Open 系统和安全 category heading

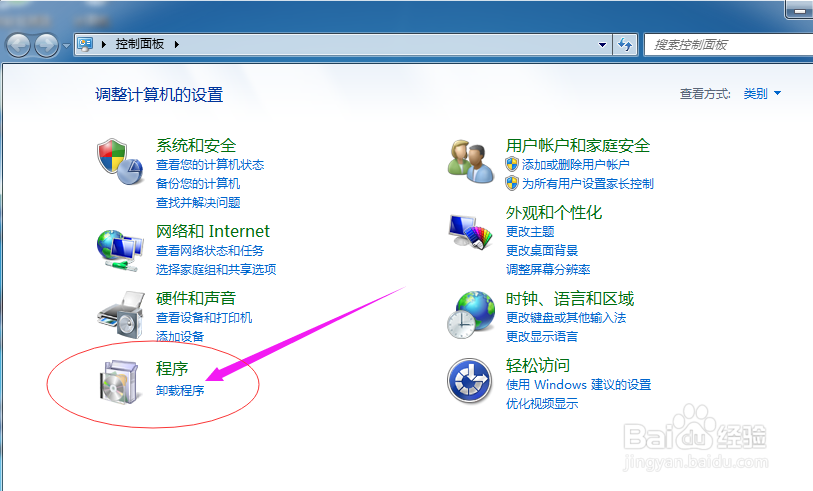pyautogui.click(x=196, y=146)
